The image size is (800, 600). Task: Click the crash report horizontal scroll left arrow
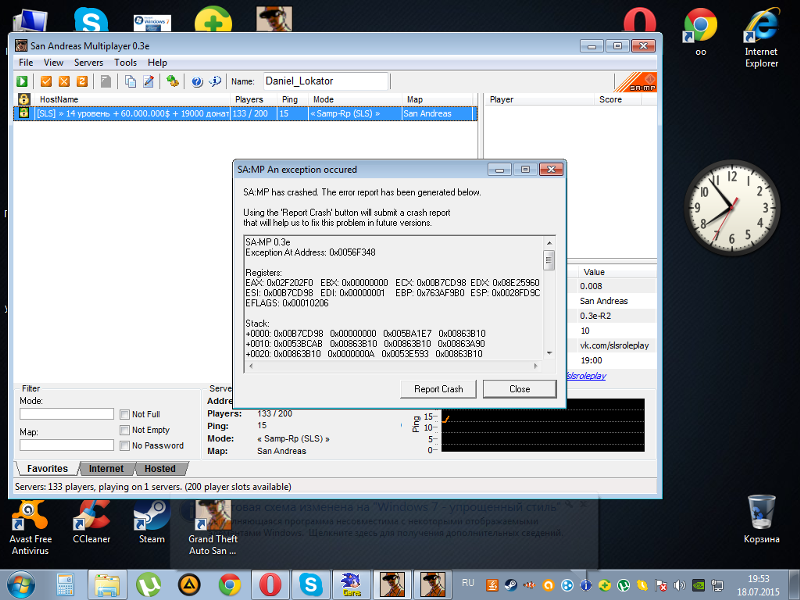[251, 366]
